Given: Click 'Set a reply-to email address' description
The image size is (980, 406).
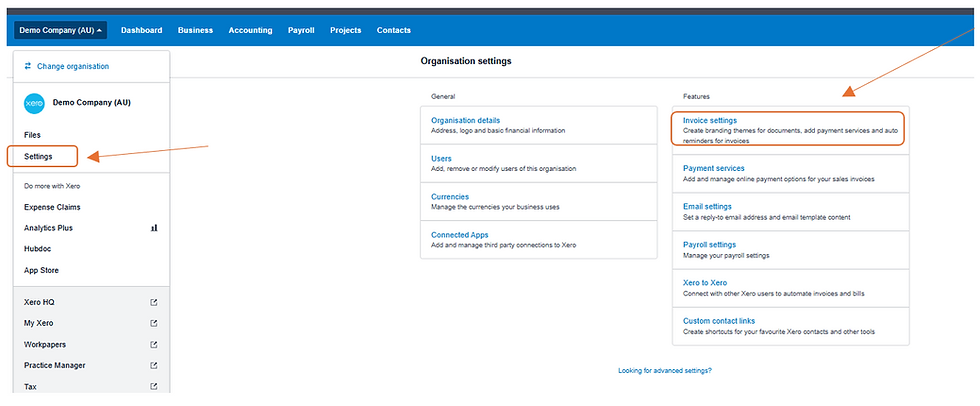Looking at the screenshot, I should [x=767, y=217].
